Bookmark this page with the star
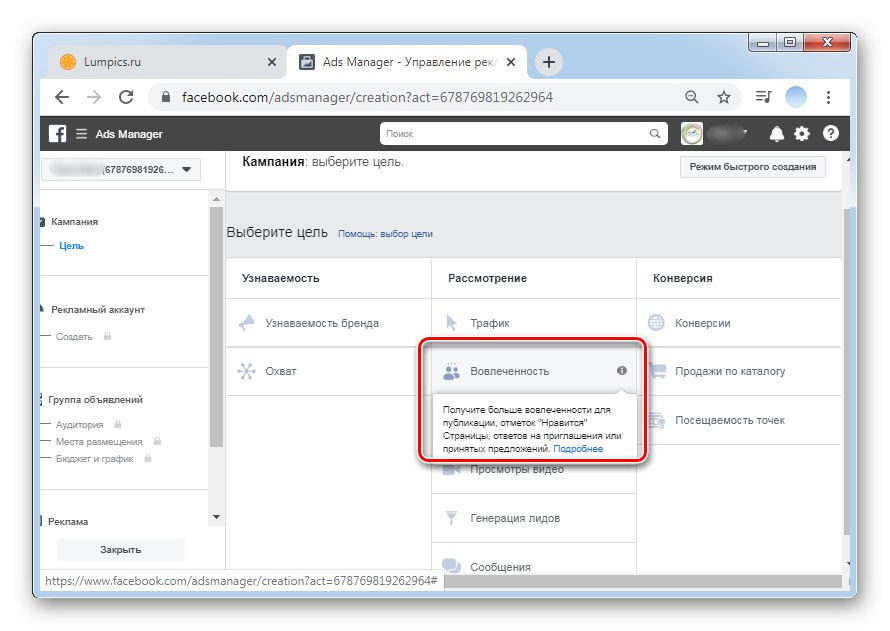 coord(723,97)
